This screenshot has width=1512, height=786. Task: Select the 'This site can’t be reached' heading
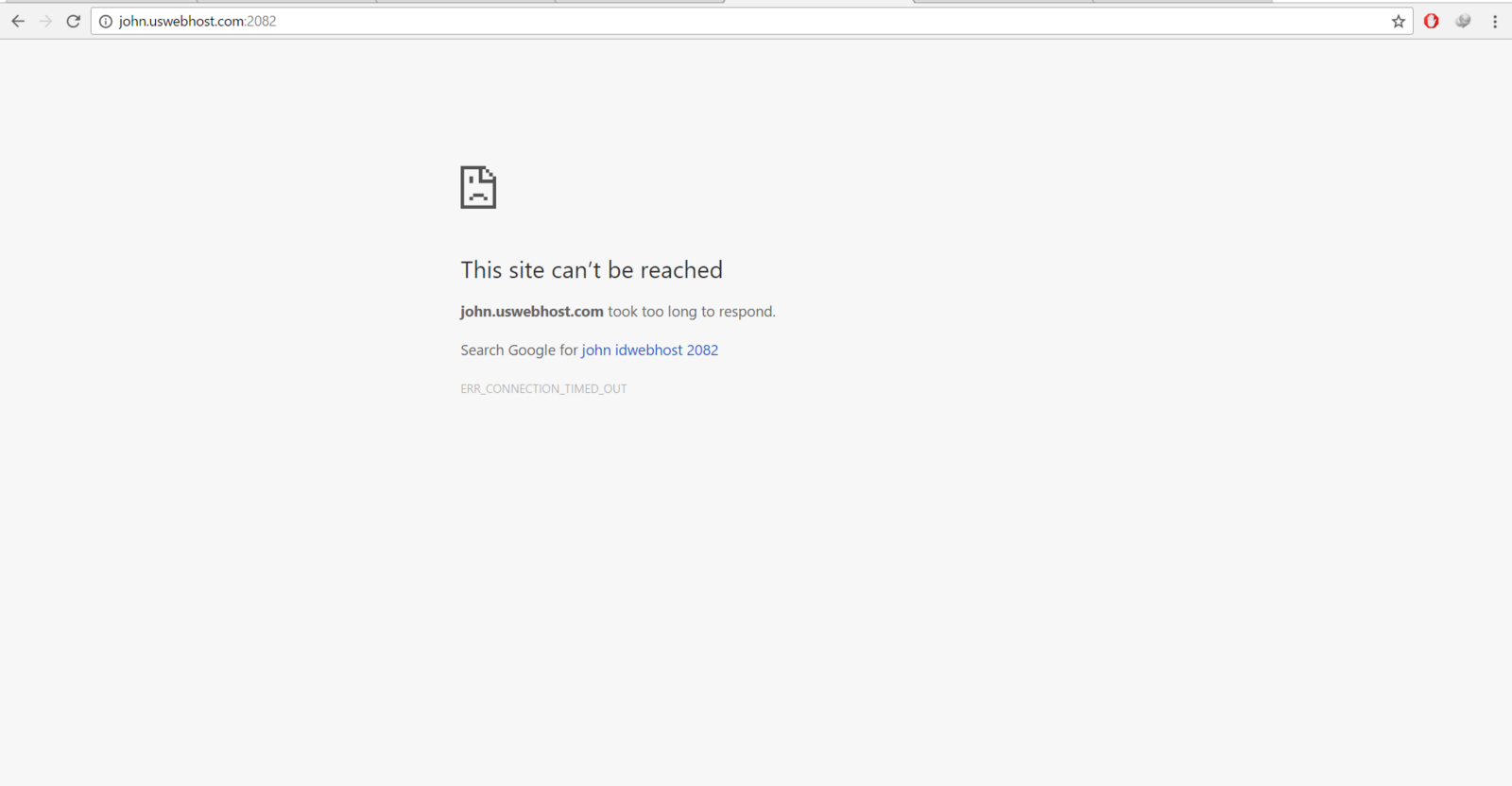(x=592, y=270)
